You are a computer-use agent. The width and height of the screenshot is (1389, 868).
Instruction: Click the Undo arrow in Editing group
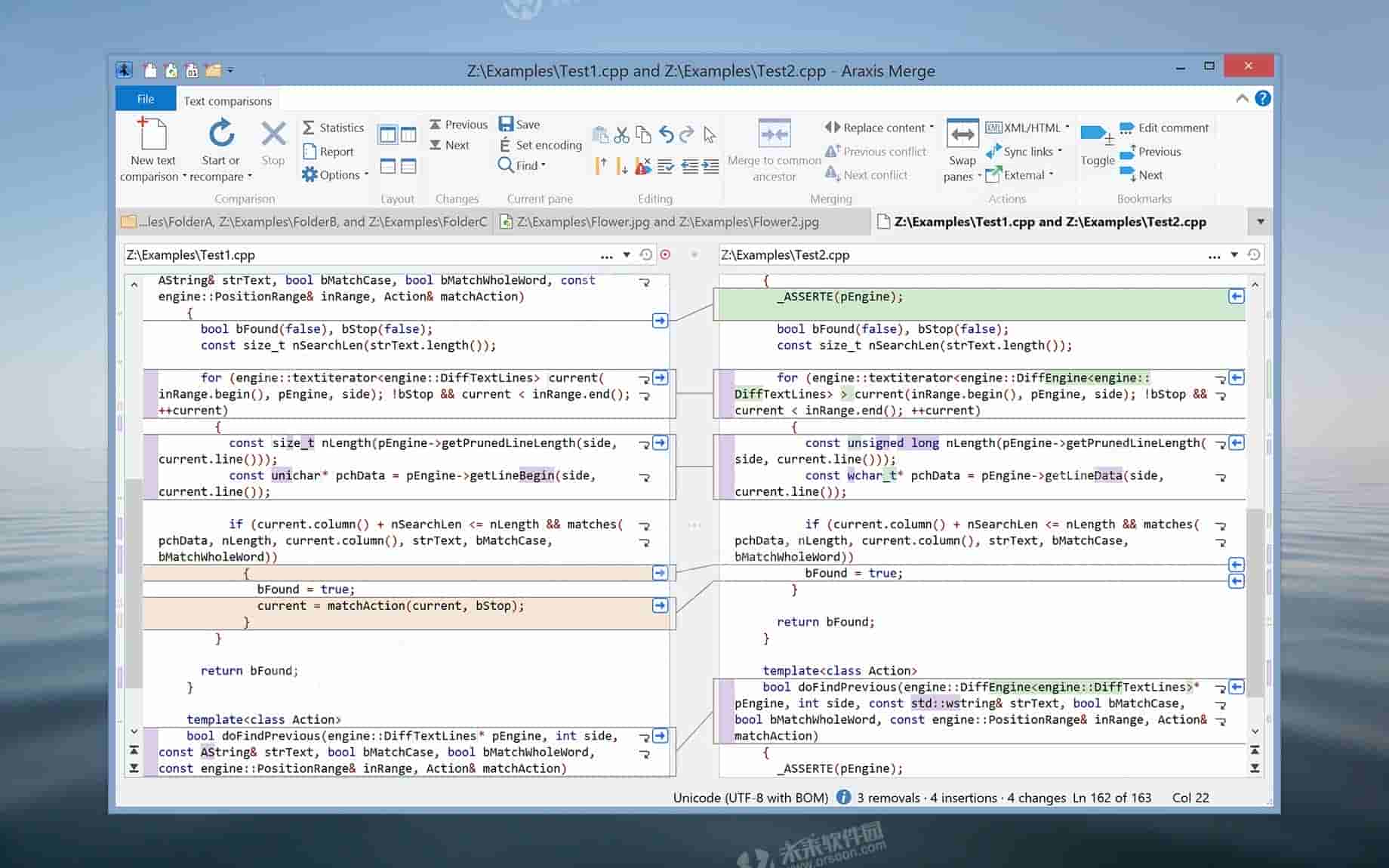[x=666, y=135]
